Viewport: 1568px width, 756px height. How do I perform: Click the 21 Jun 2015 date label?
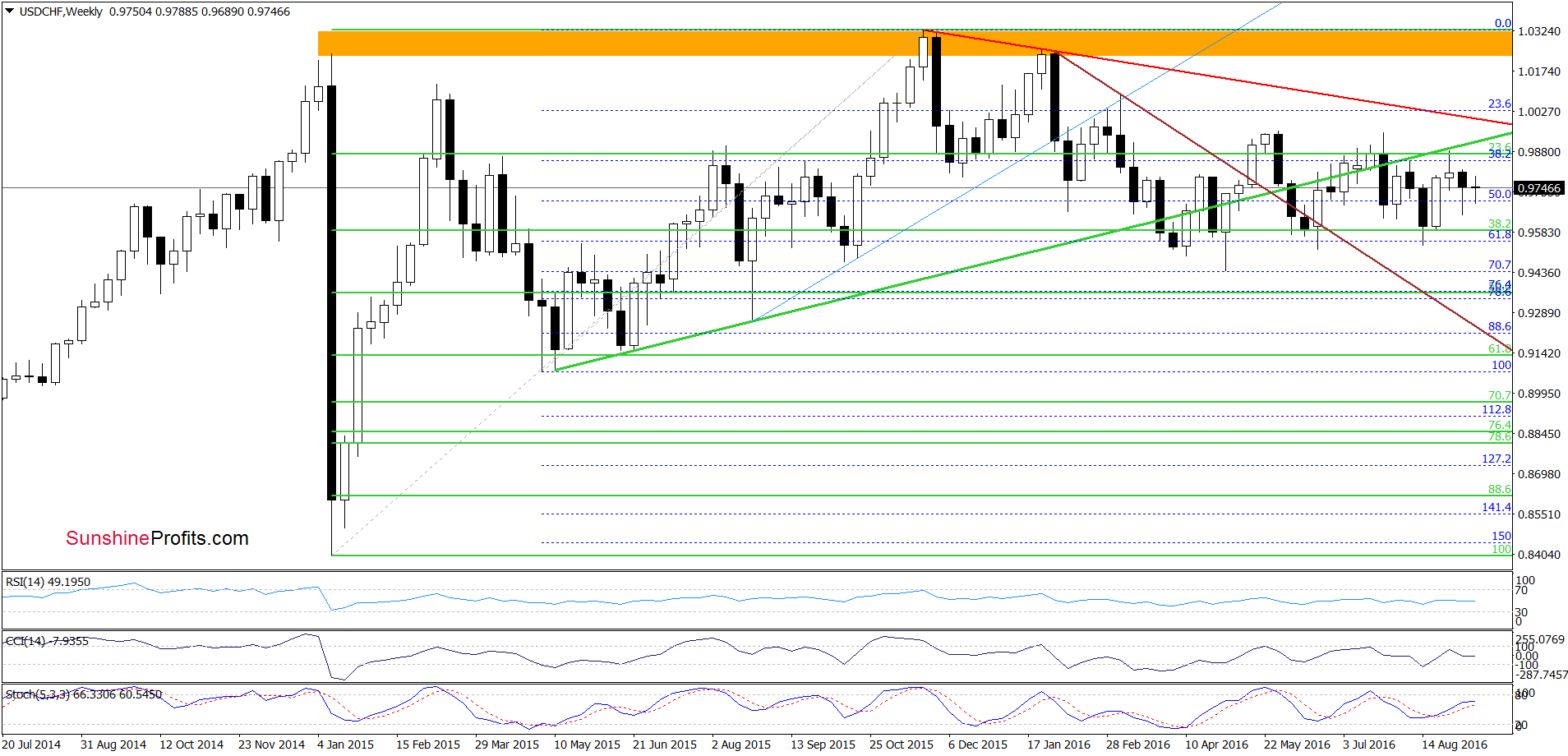click(x=664, y=744)
